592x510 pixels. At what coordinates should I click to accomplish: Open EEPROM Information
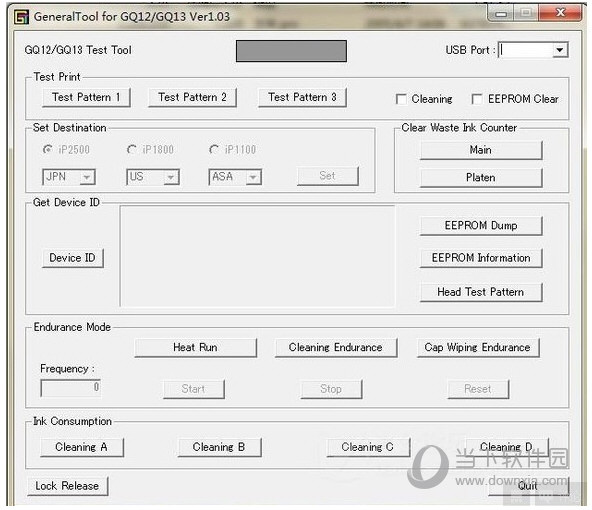[481, 258]
